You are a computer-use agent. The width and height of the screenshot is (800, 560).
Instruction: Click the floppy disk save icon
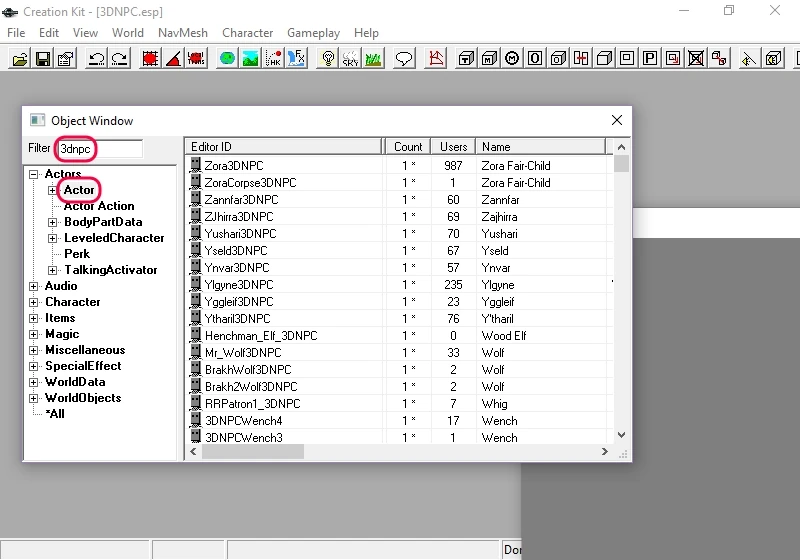point(43,59)
